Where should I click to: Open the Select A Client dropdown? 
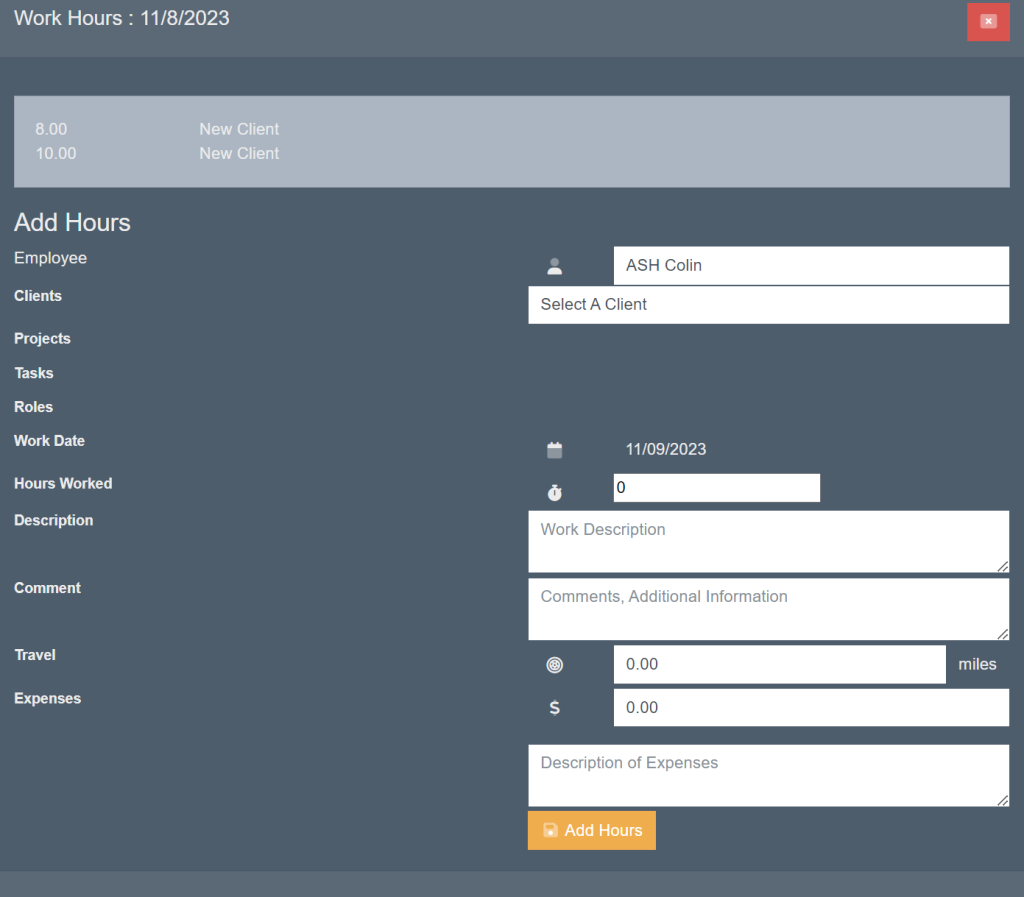[768, 305]
